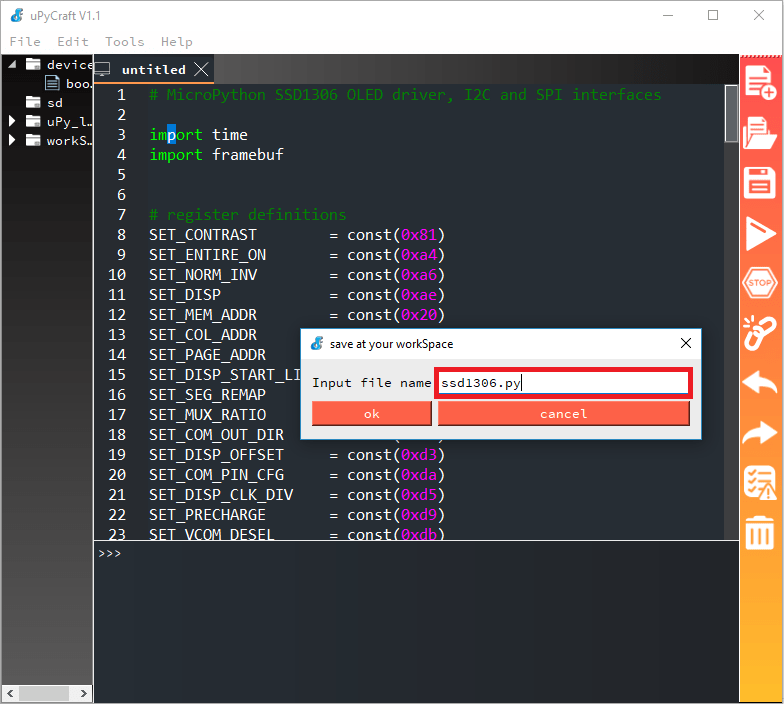Click the Save floppy disk icon
Screen dimensions: 784x704
point(760,183)
